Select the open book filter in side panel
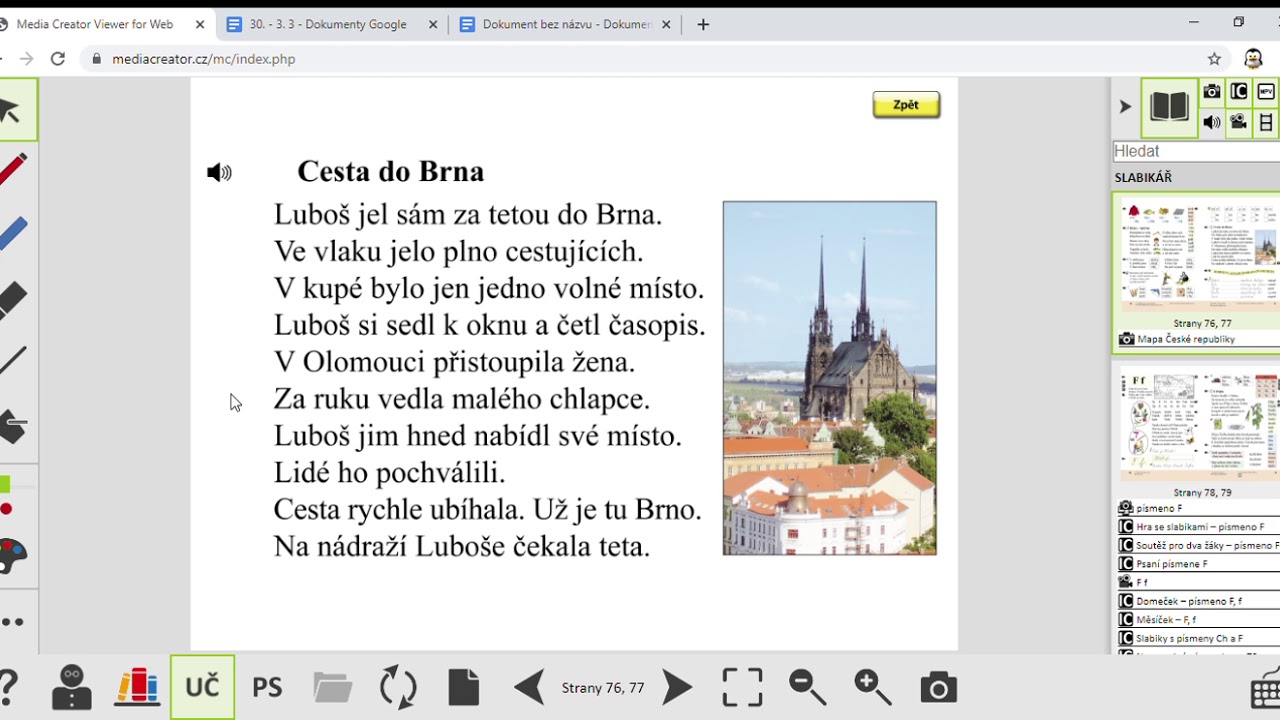 coord(1169,107)
